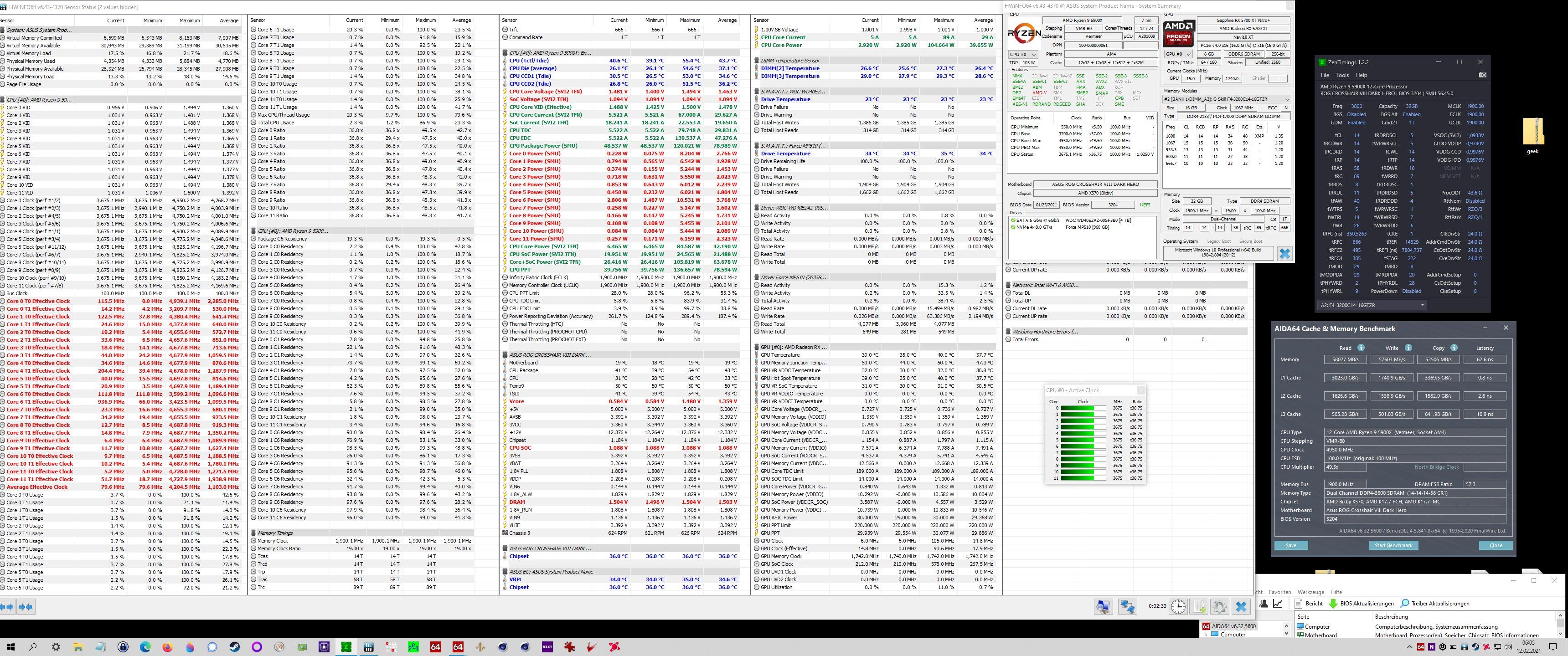The width and height of the screenshot is (1568, 656).
Task: Open the ZenTimings Tools menu
Action: pos(1342,75)
